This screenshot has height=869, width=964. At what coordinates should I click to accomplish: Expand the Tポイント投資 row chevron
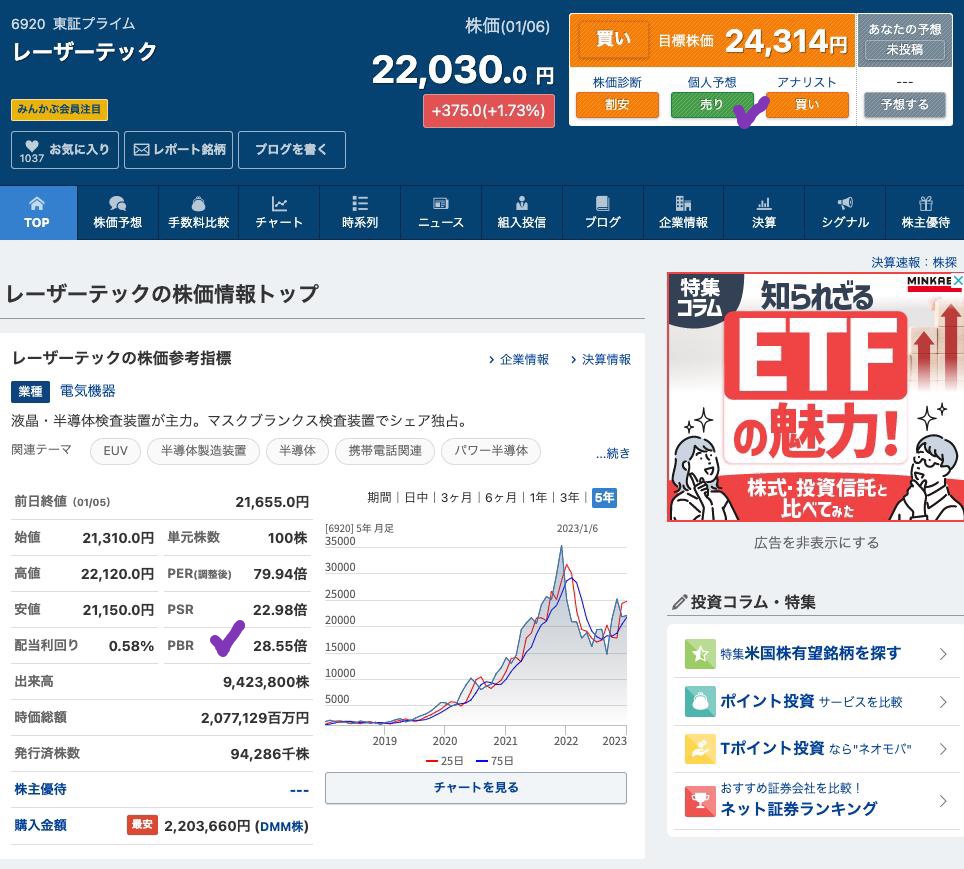pos(943,749)
